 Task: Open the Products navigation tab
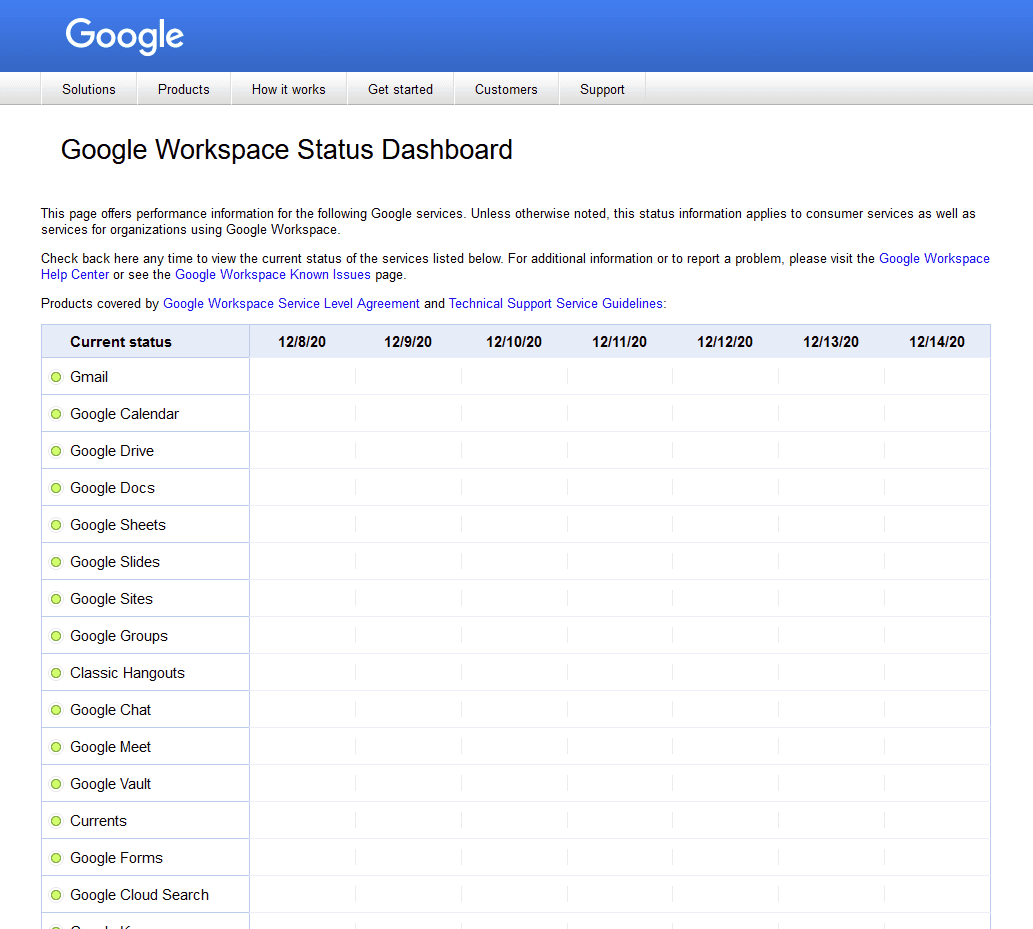coord(184,89)
